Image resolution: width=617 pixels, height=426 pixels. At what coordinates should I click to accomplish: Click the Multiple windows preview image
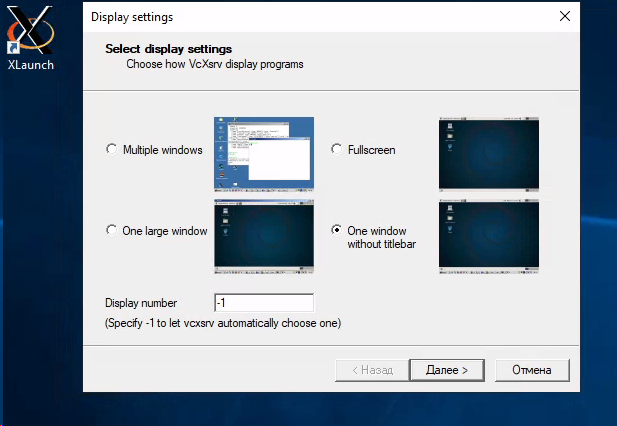point(263,154)
